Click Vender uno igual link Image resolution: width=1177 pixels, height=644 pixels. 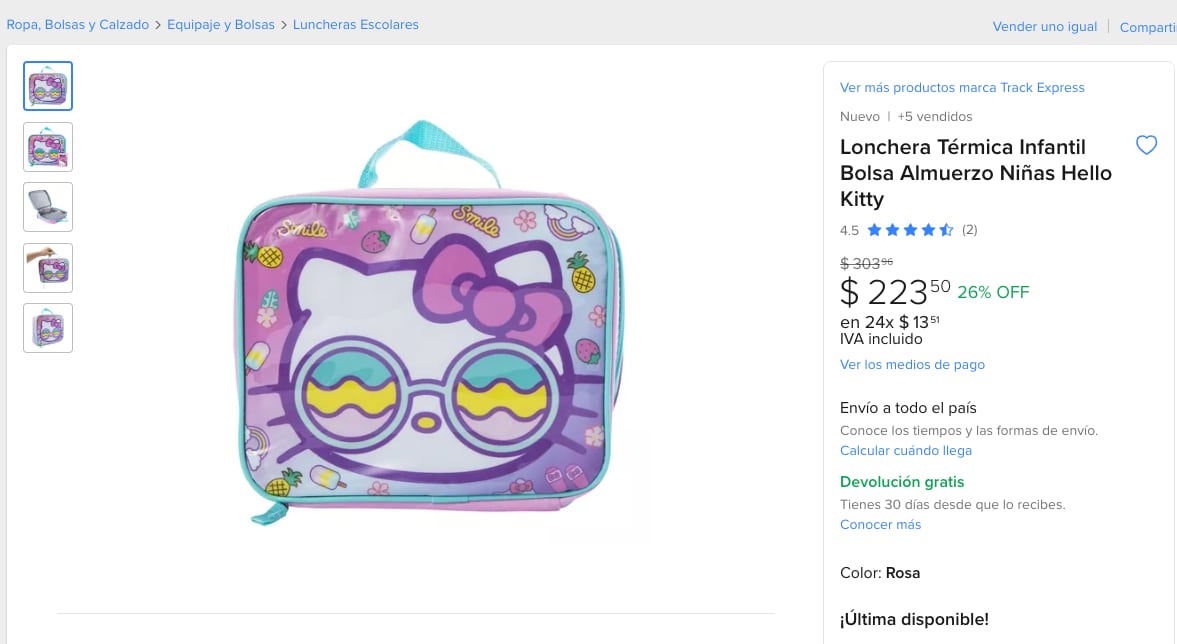(x=1044, y=27)
